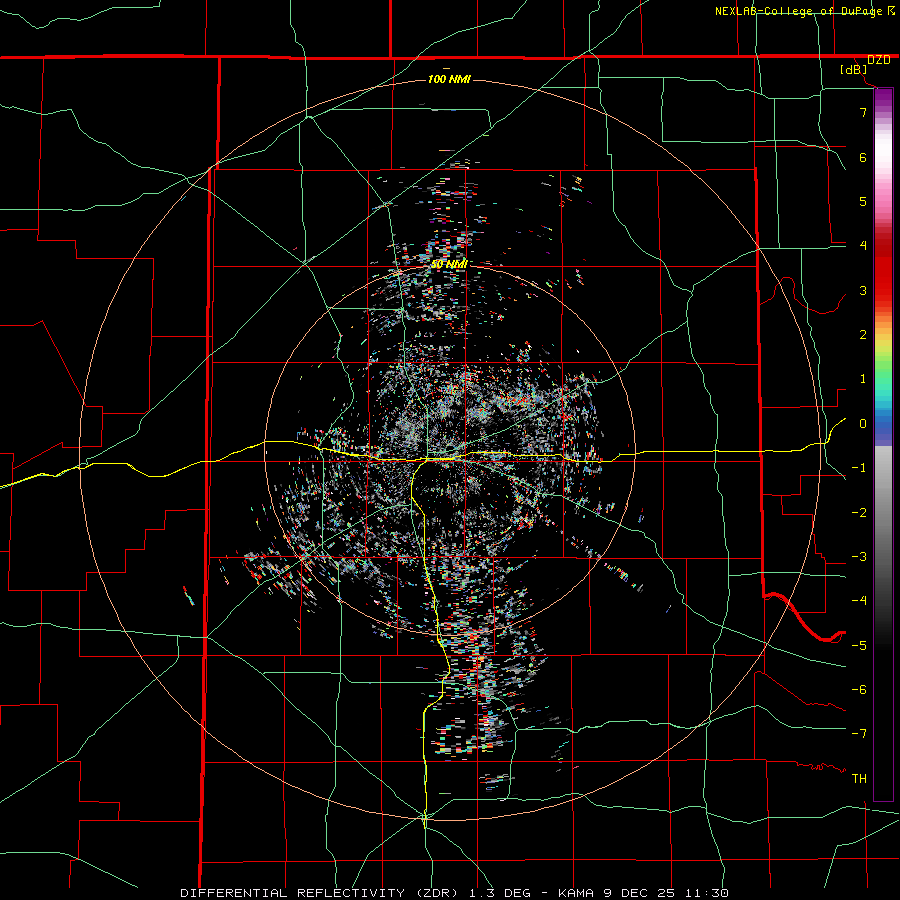900x900 pixels.
Task: Click the "50 NMI" range ring label
Action: [x=449, y=264]
